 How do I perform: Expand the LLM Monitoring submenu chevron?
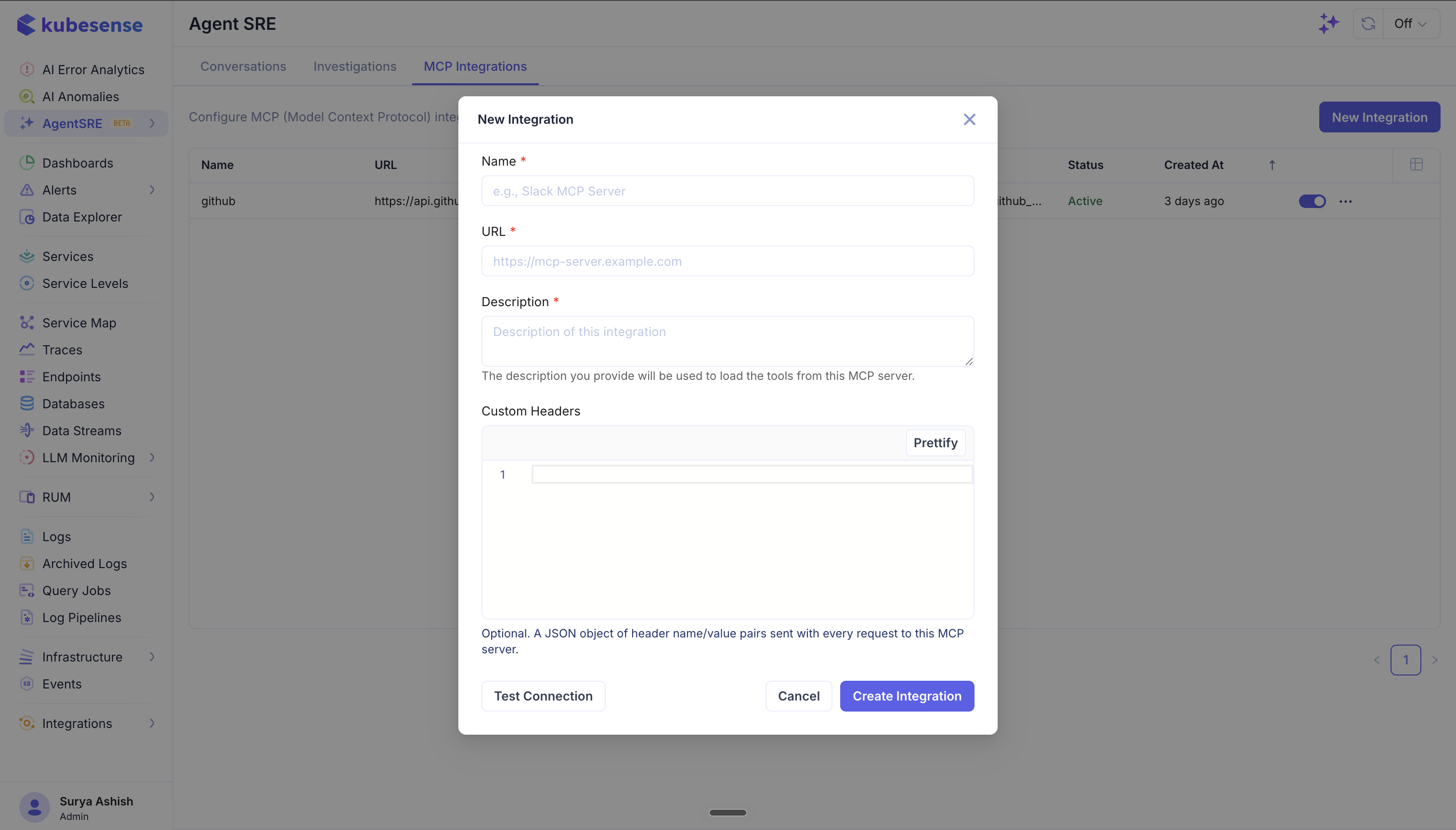pyautogui.click(x=152, y=457)
